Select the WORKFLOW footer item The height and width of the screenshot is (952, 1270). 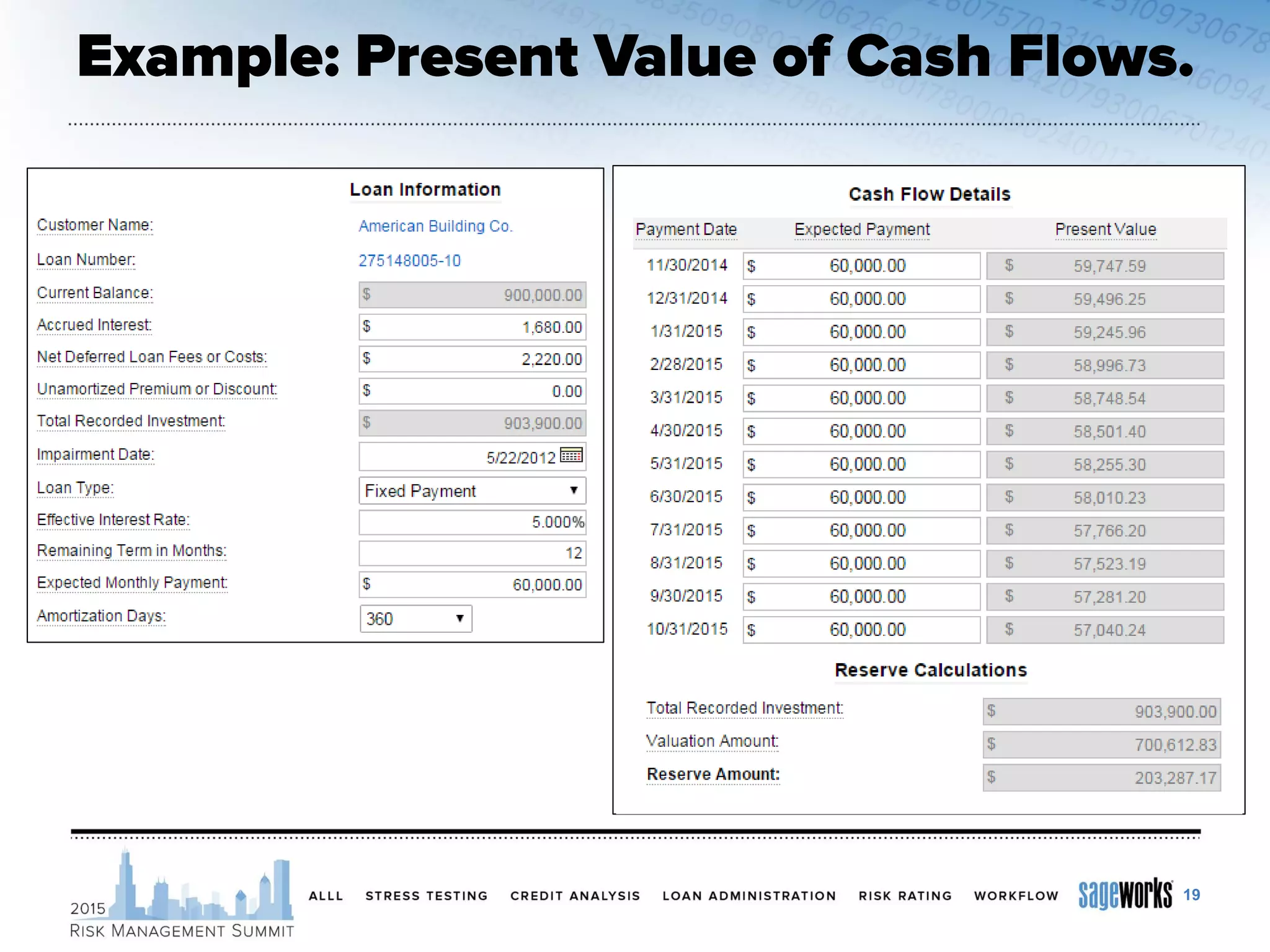point(1016,896)
